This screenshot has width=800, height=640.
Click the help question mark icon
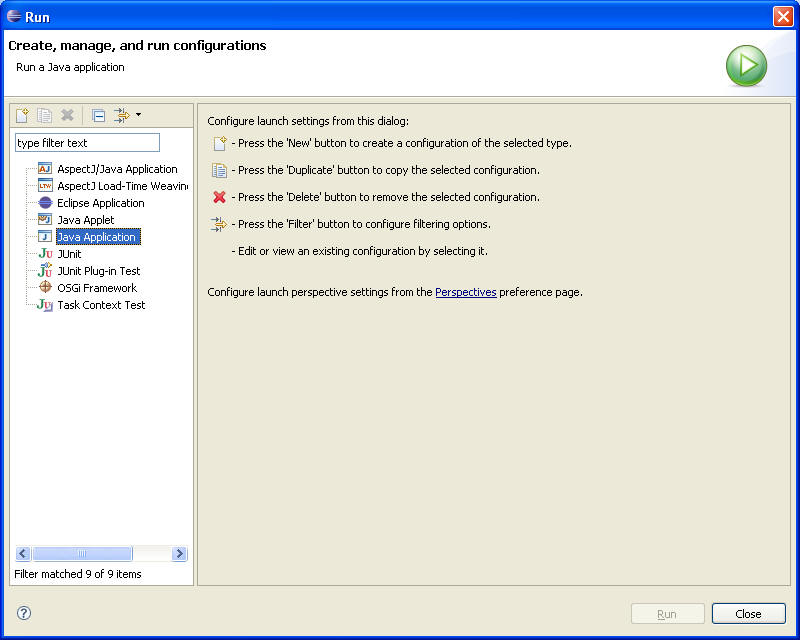24,613
